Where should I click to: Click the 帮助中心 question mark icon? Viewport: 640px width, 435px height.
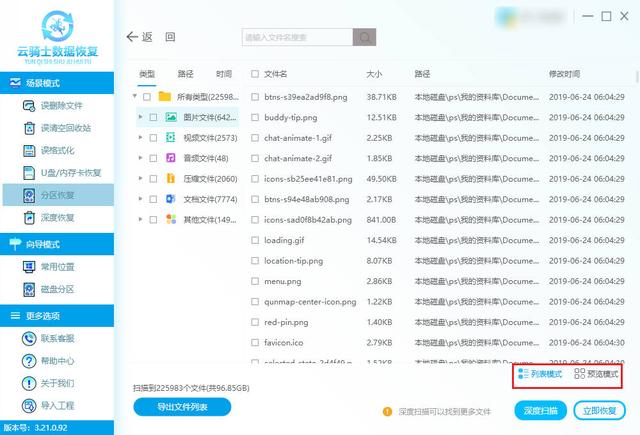tap(29, 361)
